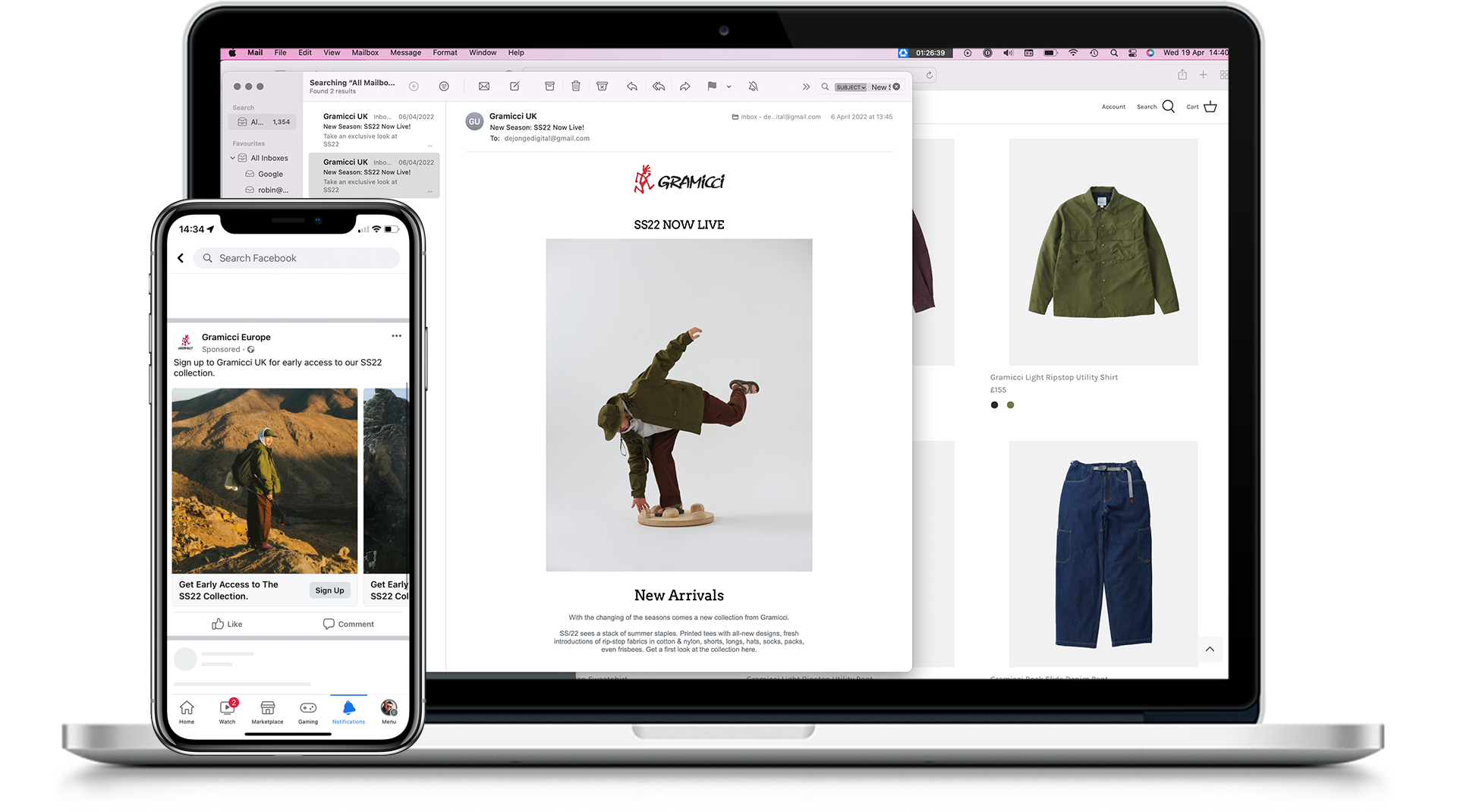Toggle the message filter icon in Mail
Screen dimensions: 1457x812
pyautogui.click(x=444, y=87)
